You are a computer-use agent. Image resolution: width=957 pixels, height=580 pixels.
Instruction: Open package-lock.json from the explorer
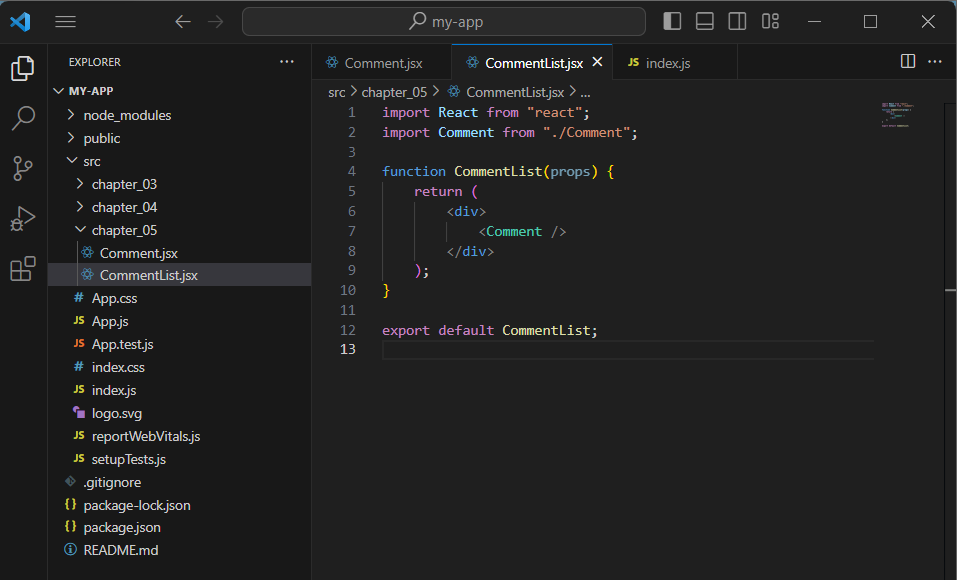pos(179,505)
